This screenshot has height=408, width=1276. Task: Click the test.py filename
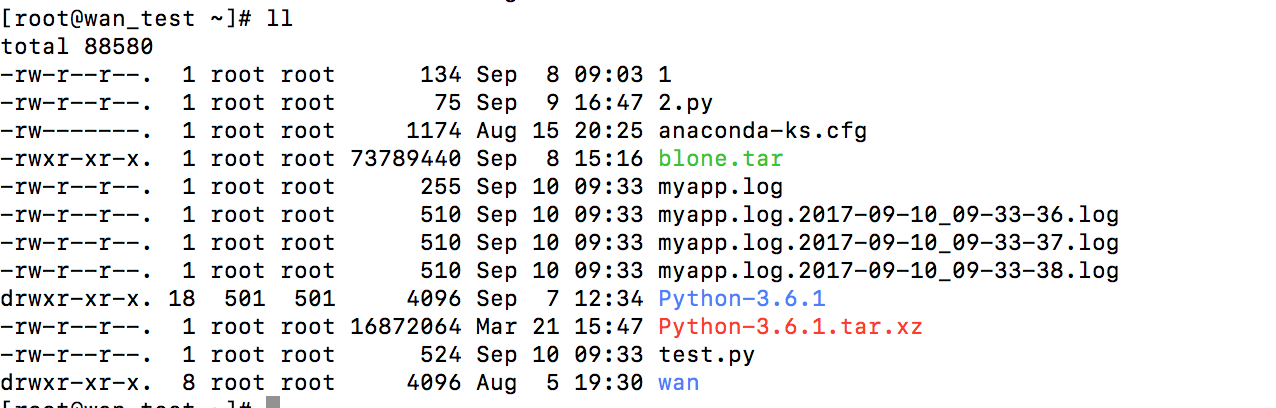[706, 355]
